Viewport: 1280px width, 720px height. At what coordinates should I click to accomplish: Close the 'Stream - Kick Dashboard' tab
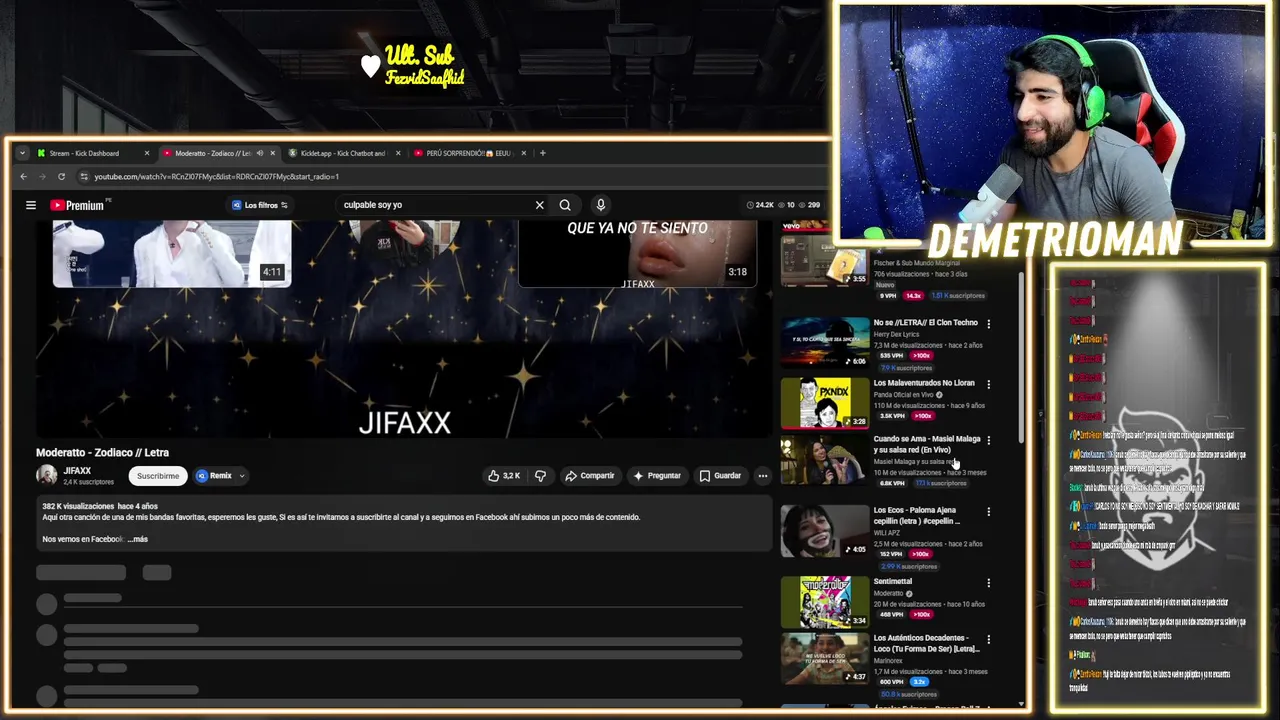point(146,153)
